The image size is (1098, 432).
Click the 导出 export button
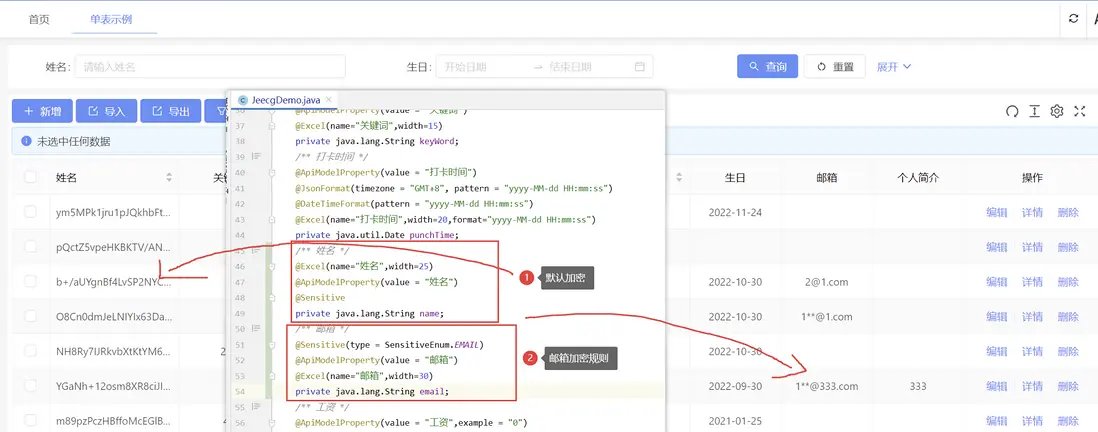tap(170, 111)
